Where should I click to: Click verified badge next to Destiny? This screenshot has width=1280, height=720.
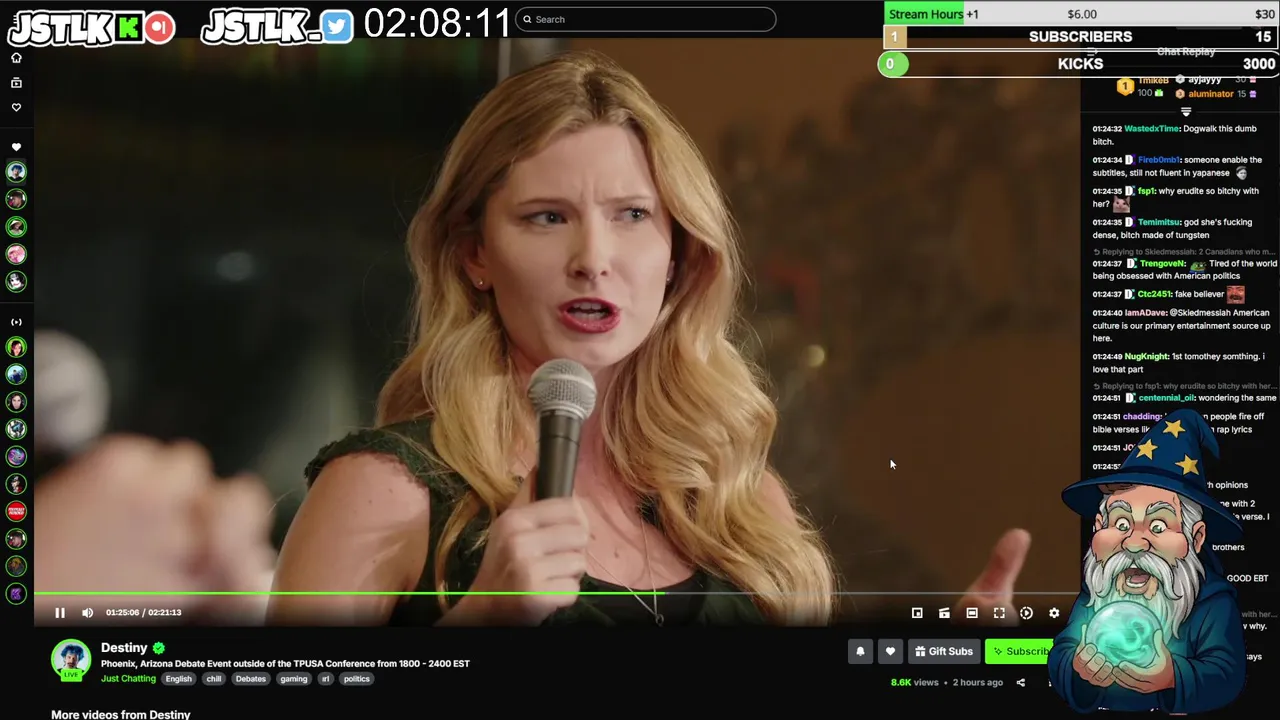pos(159,648)
